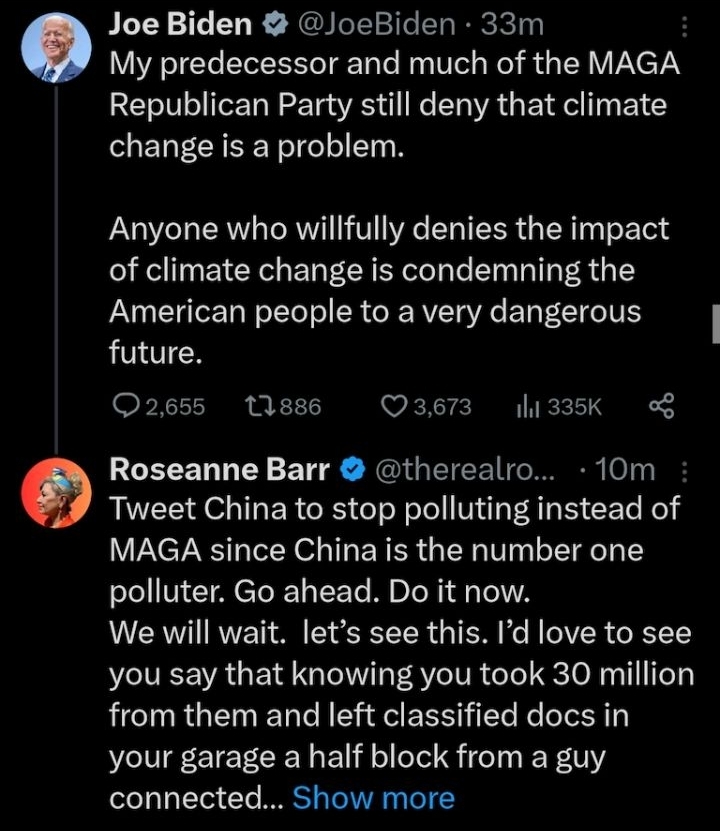The height and width of the screenshot is (831, 720).
Task: Retweet Joe Biden's climate change tweet
Action: tap(258, 405)
